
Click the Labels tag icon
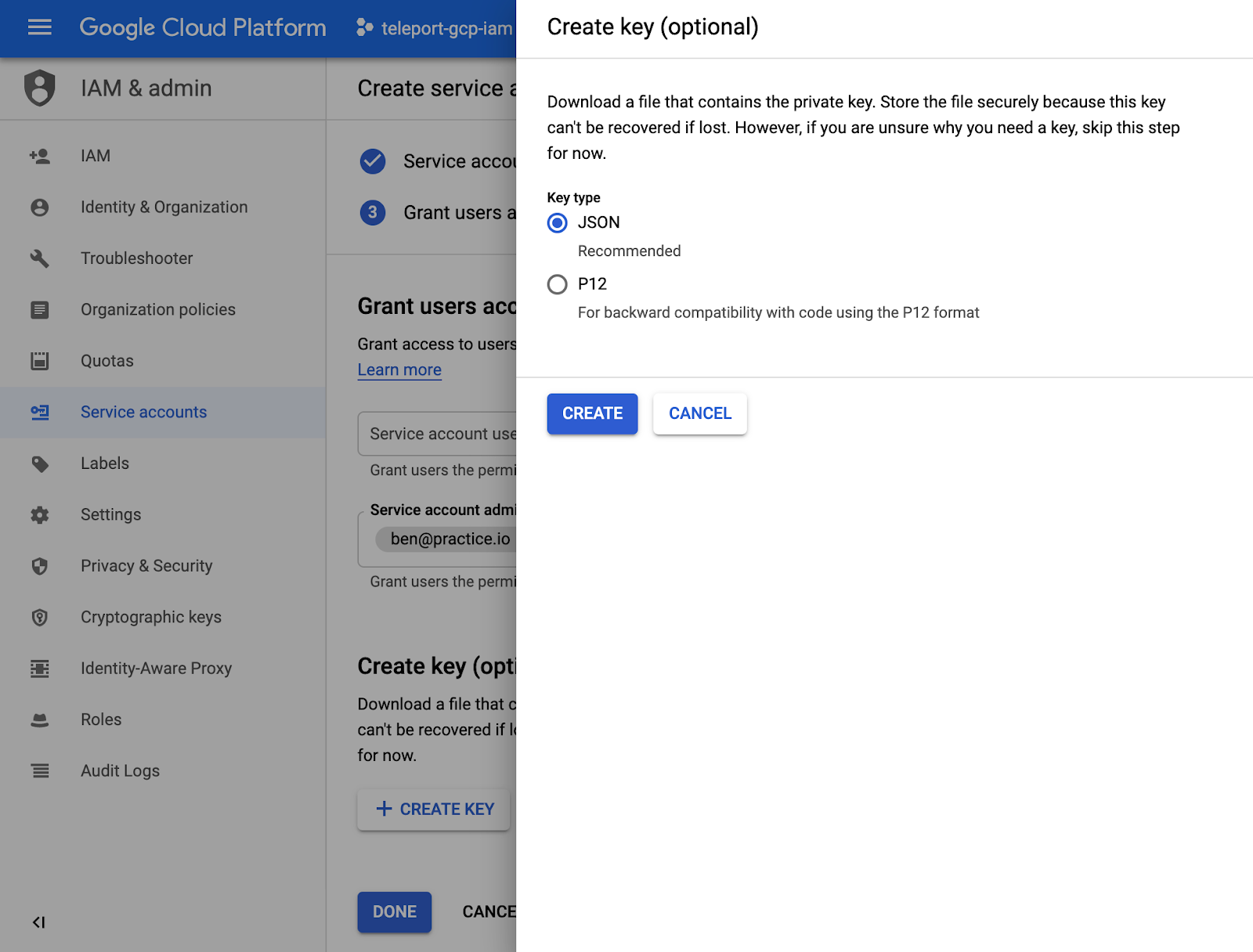click(x=40, y=463)
